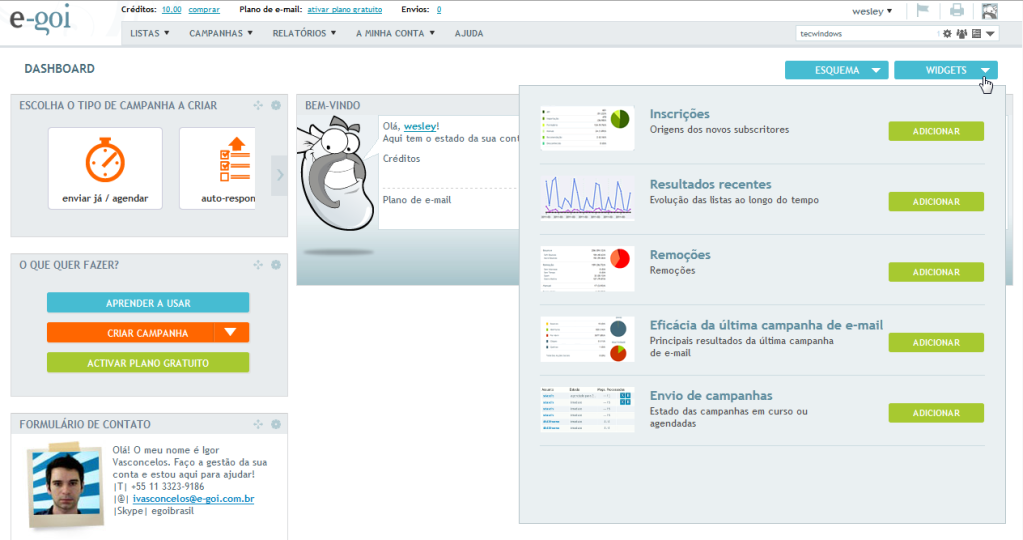Select the 'enviar já / agendar' stopwatch icon
The width and height of the screenshot is (1023, 540).
(104, 160)
